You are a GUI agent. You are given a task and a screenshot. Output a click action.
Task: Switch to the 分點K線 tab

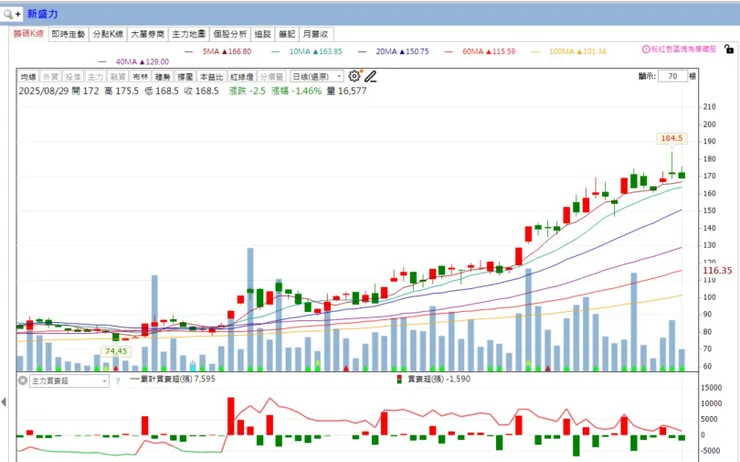(x=108, y=34)
